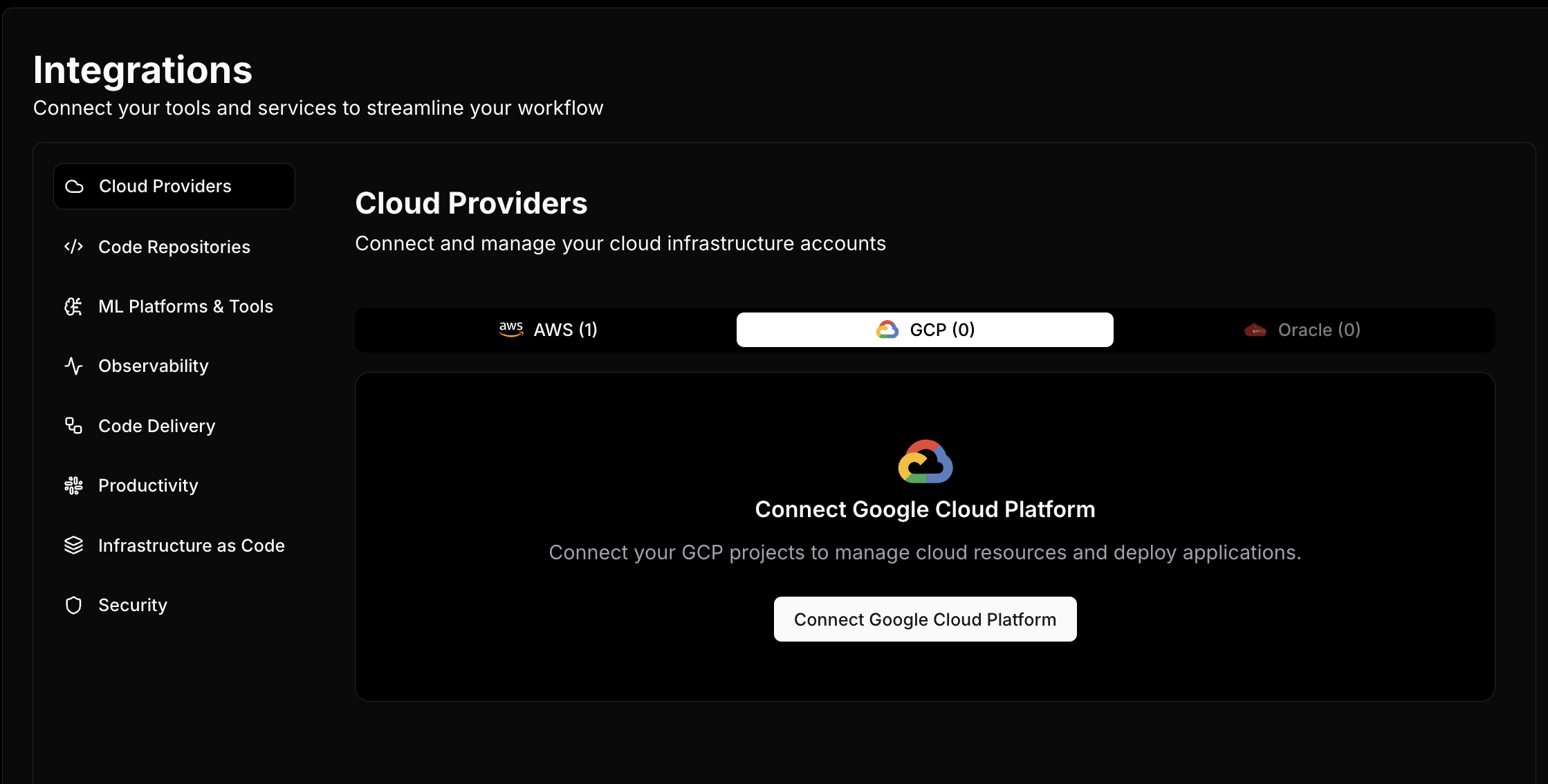Click the cloud icon beside Cloud Providers
The image size is (1548, 784).
(74, 185)
